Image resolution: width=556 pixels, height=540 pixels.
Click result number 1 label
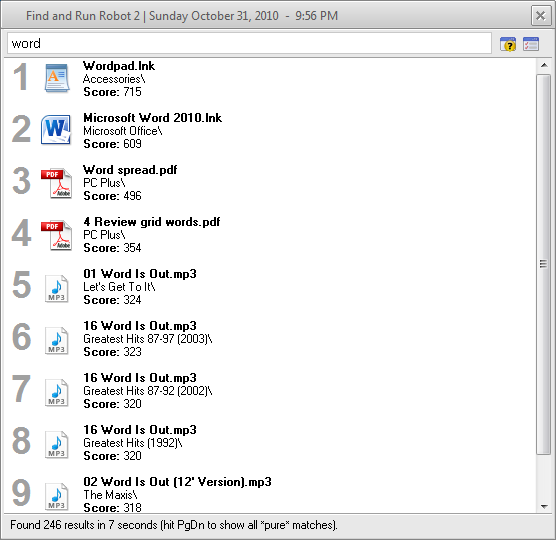click(x=21, y=77)
